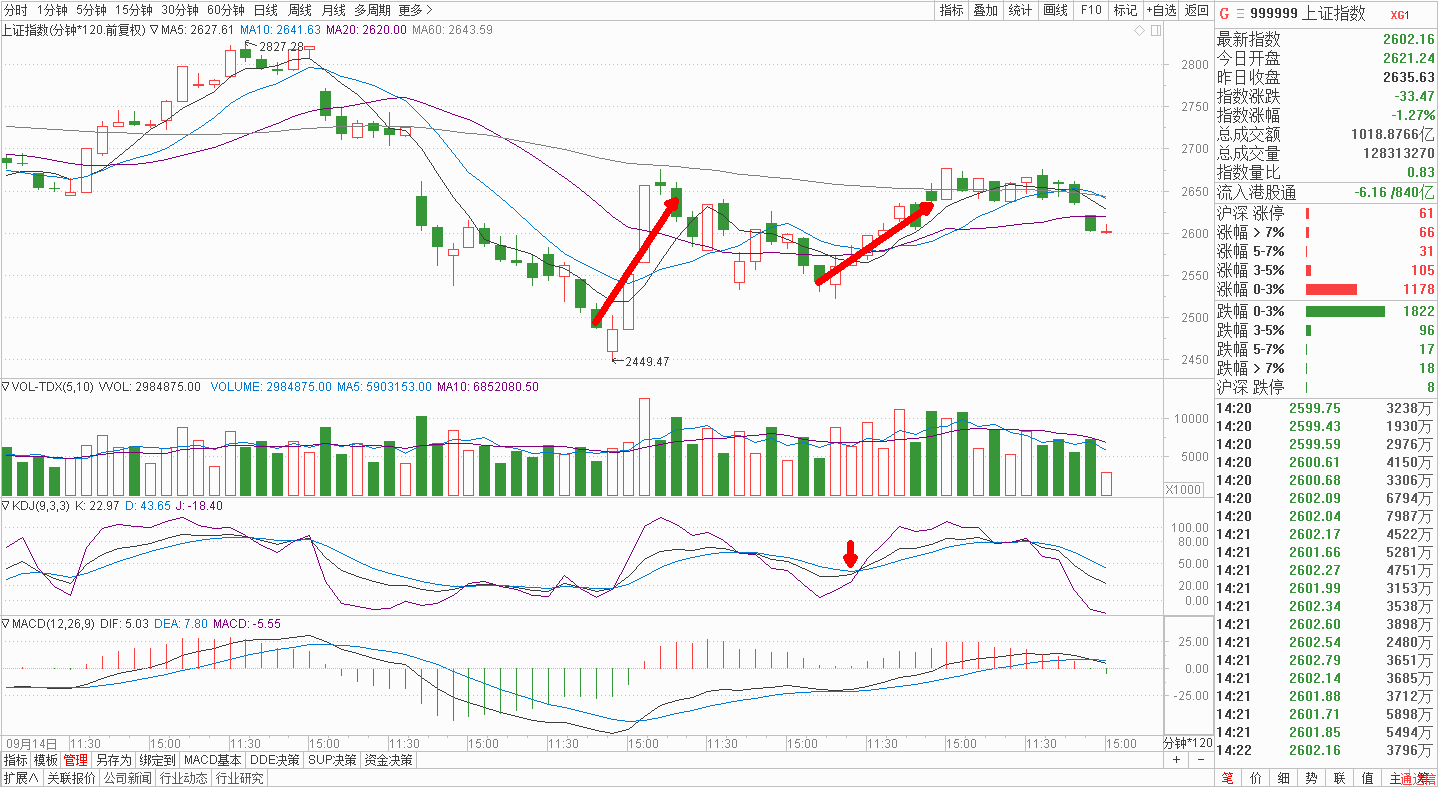
Task: Select the 价 price tab
Action: [x=1255, y=778]
